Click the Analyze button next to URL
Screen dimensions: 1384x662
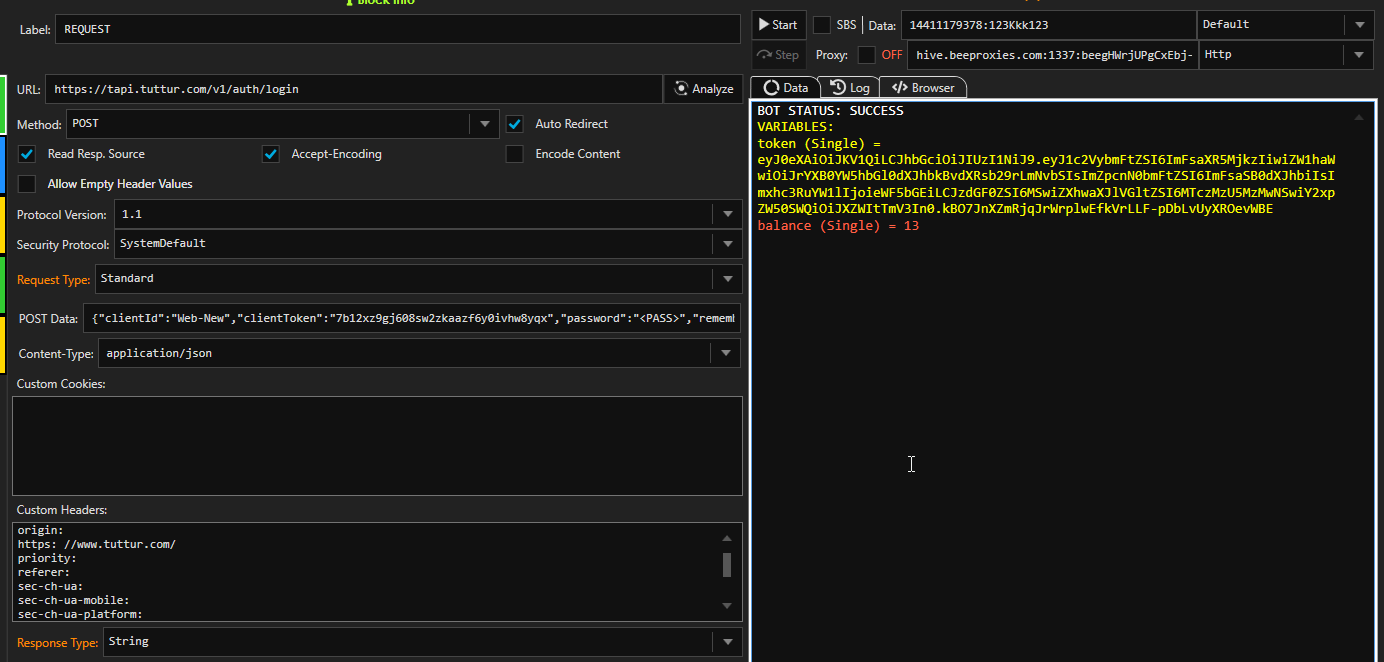pos(704,89)
